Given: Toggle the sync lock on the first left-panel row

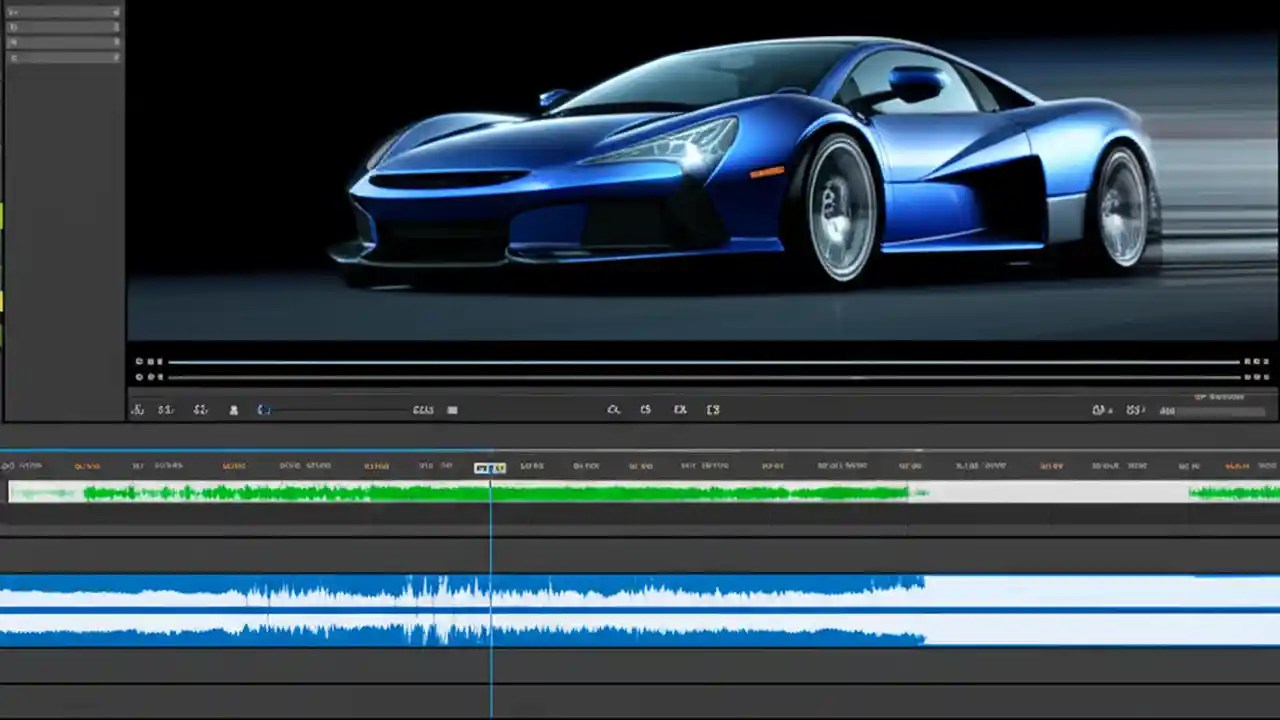Looking at the screenshot, I should point(114,12).
